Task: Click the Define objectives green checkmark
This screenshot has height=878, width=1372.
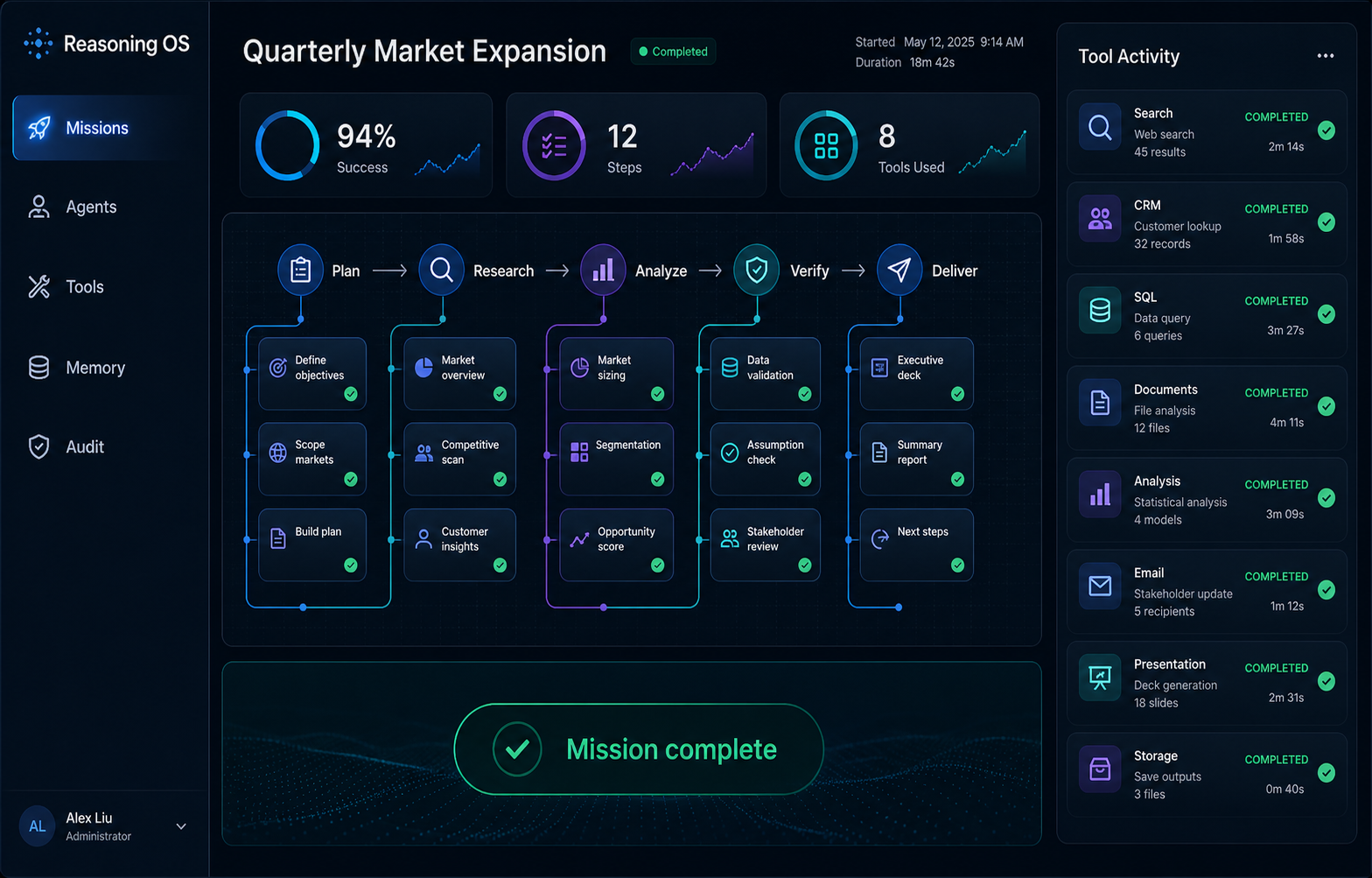Action: (351, 394)
